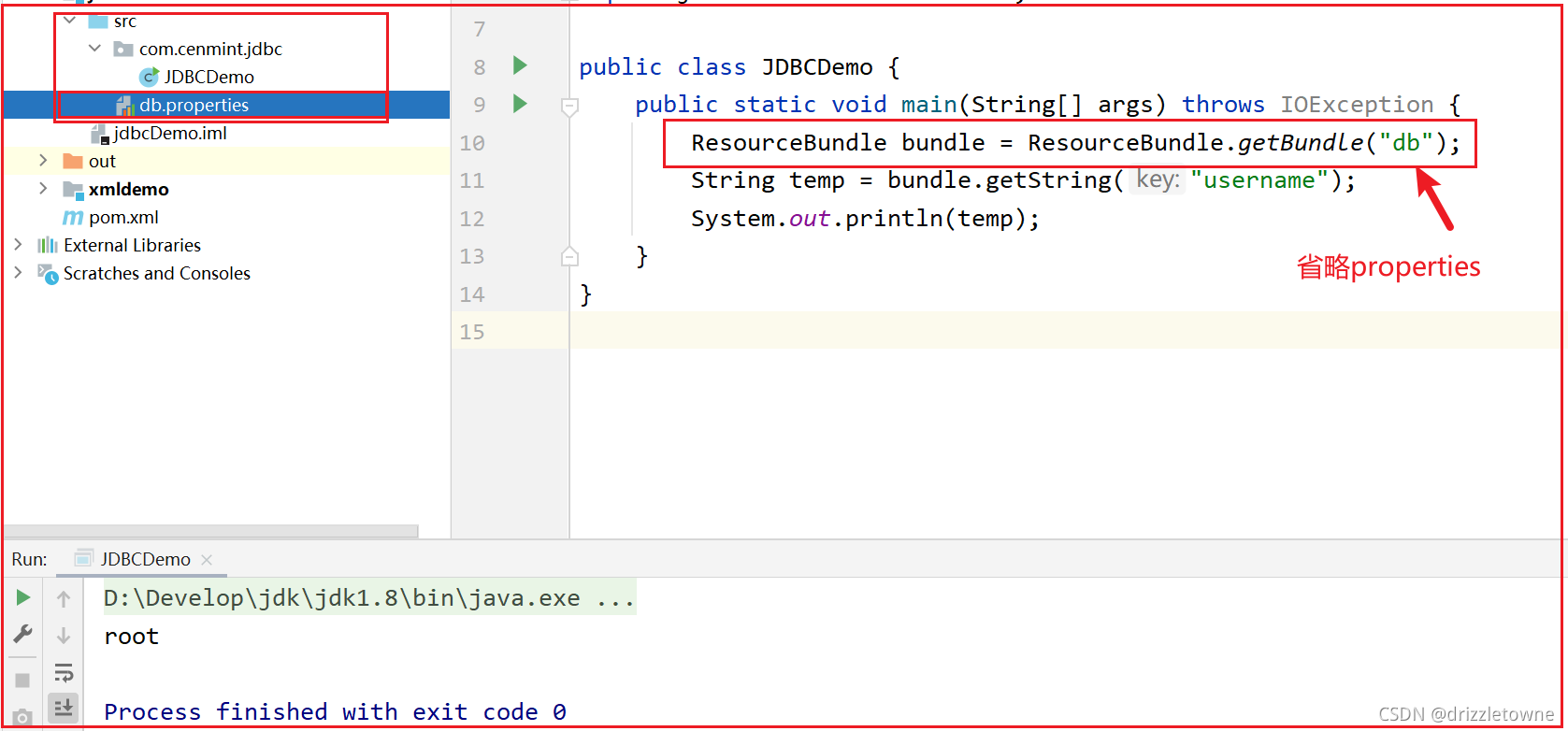1568x731 pixels.
Task: Click the fold end marker at line 13
Action: click(569, 256)
